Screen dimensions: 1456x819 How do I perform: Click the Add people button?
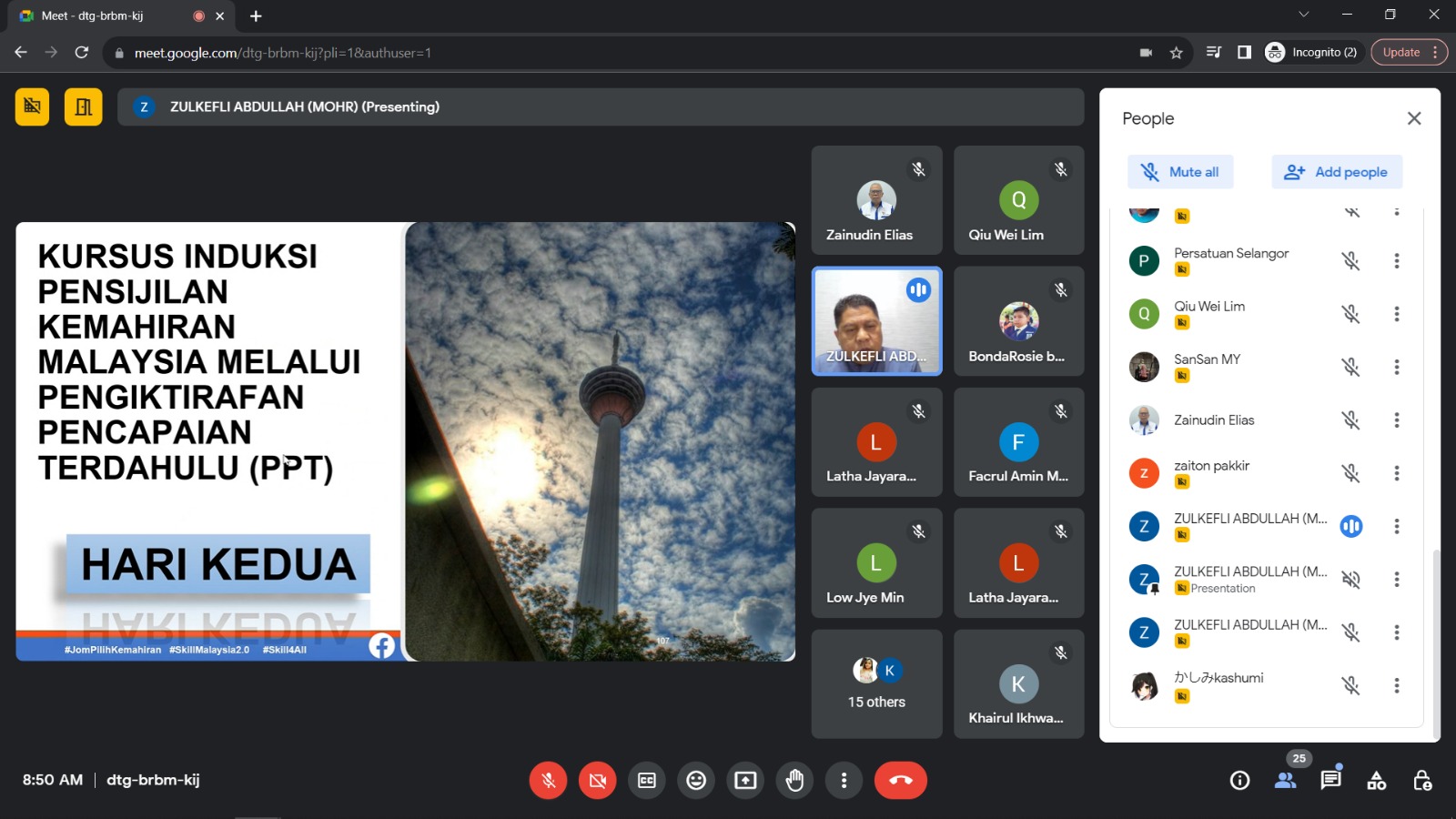tap(1336, 172)
